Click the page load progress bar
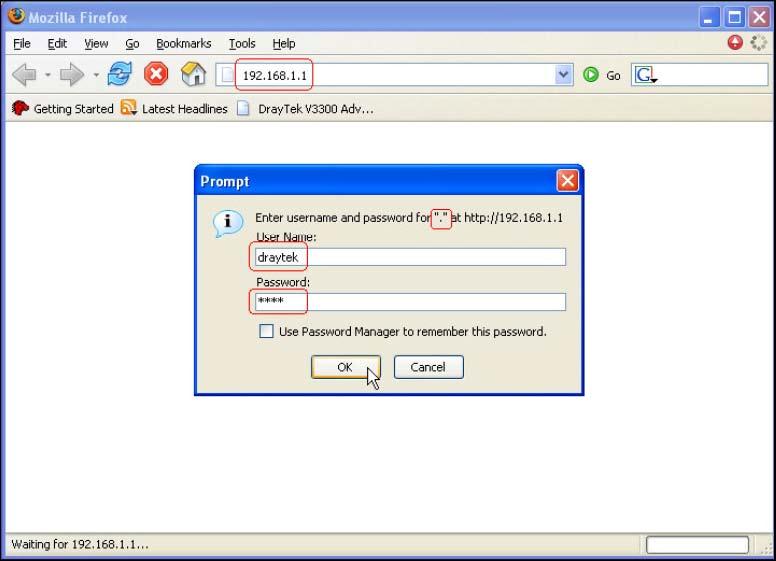 (697, 545)
